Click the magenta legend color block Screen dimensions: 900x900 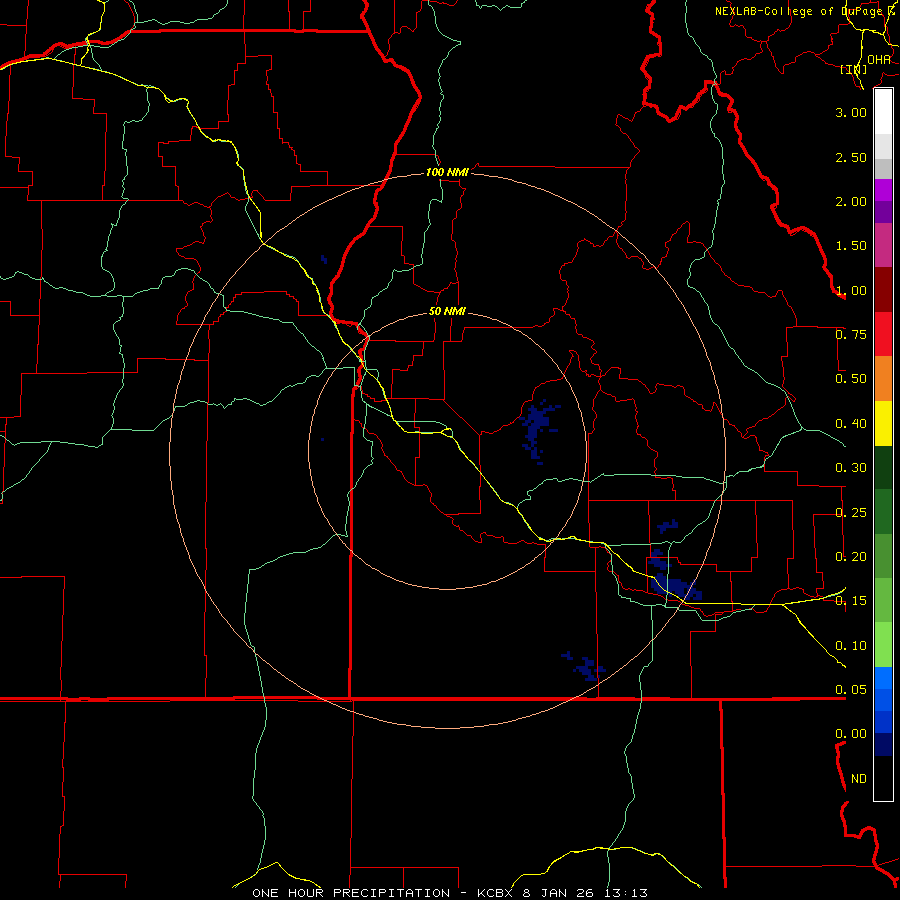point(883,190)
